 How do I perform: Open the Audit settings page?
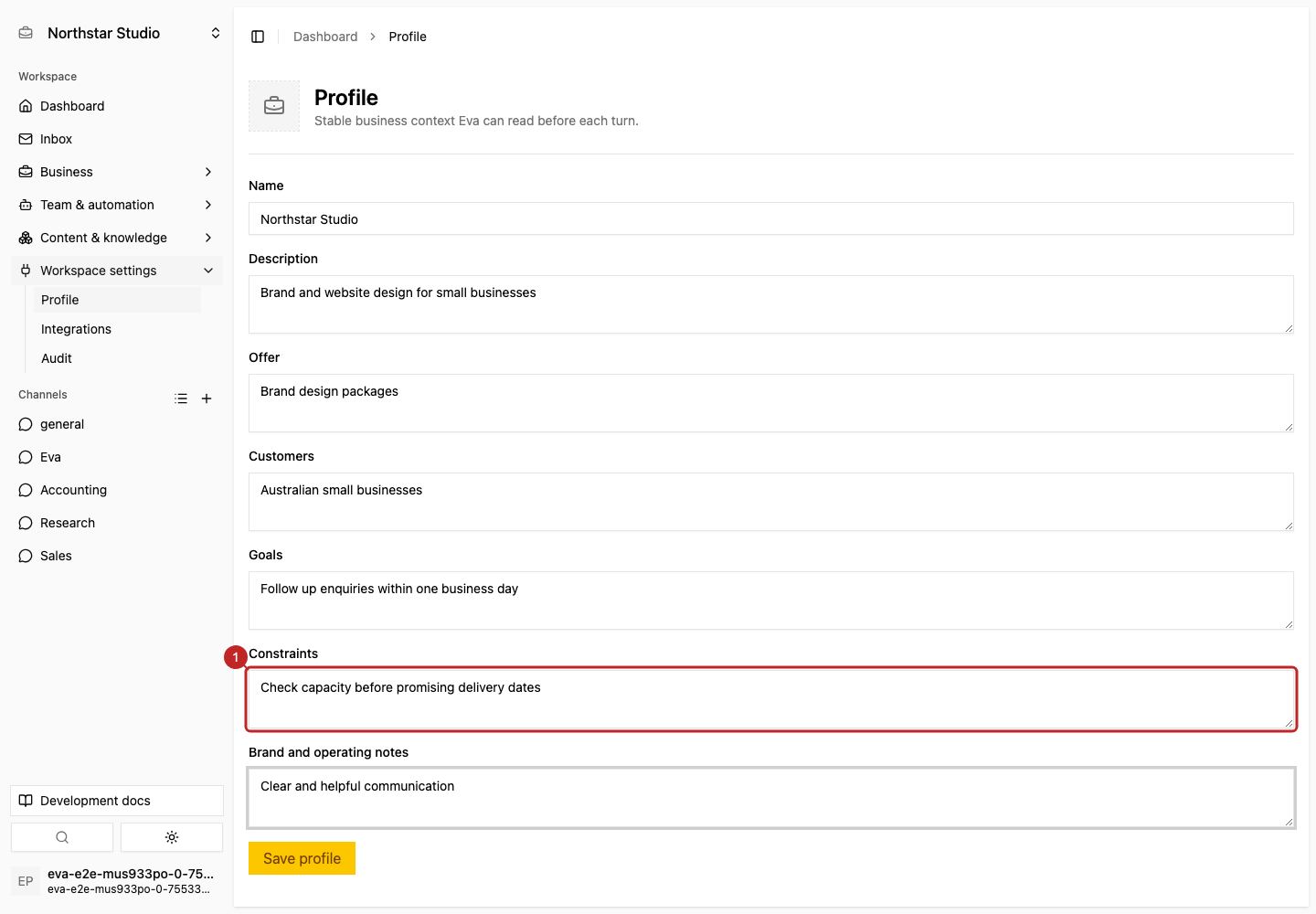coord(117,358)
